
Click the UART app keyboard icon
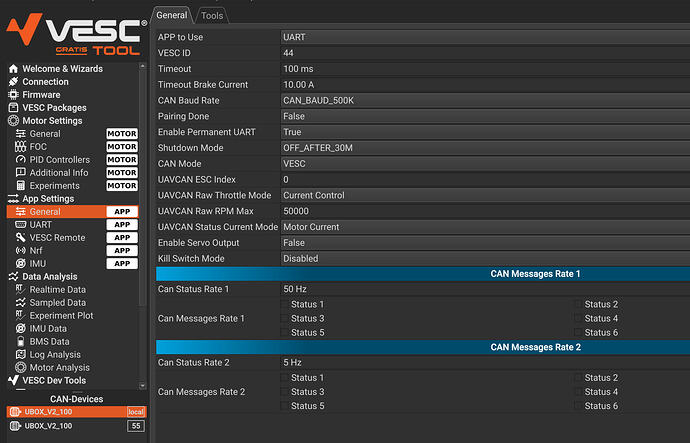[21, 224]
